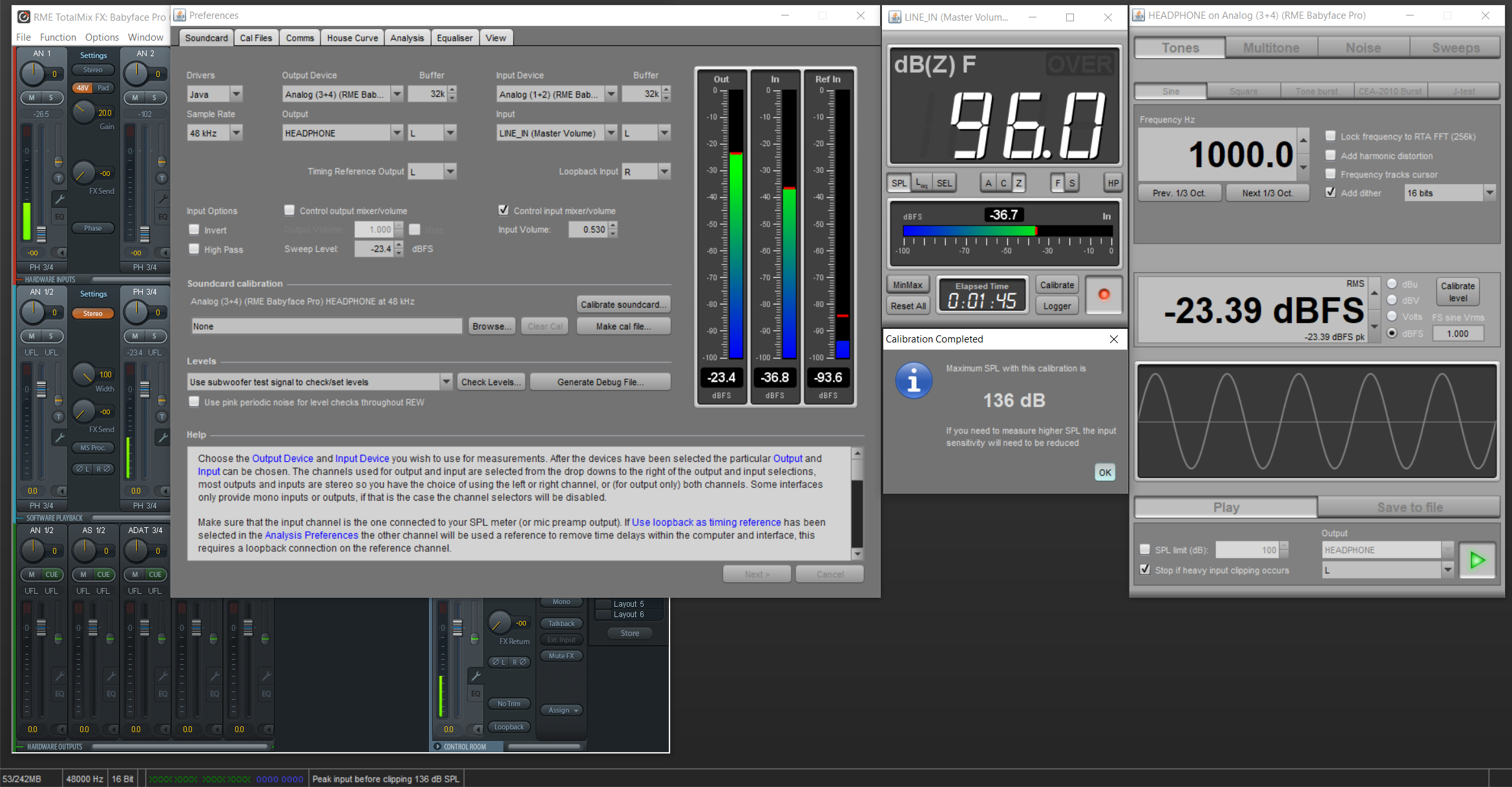The image size is (1512, 787).
Task: Enable pink periodic noise for level checks
Action: pyautogui.click(x=194, y=402)
